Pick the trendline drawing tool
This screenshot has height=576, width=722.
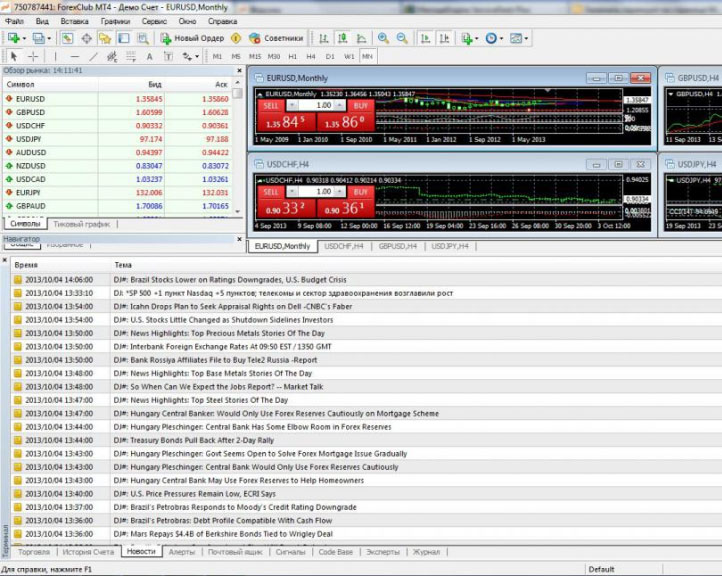coord(93,56)
